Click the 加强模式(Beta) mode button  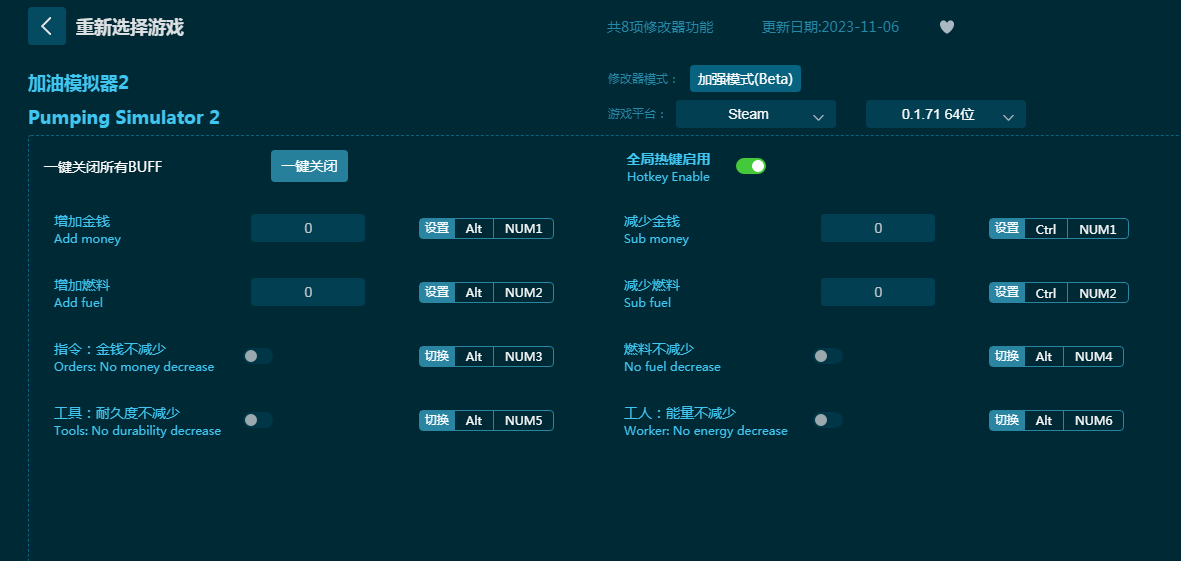(745, 79)
